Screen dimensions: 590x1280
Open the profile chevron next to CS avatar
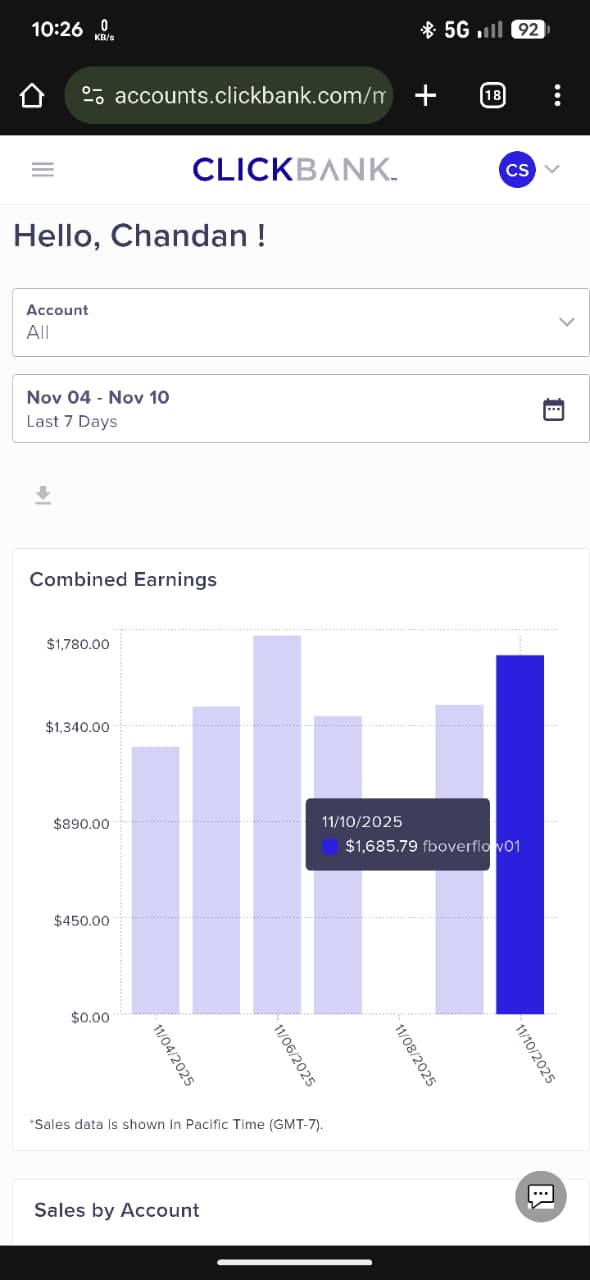click(x=551, y=169)
